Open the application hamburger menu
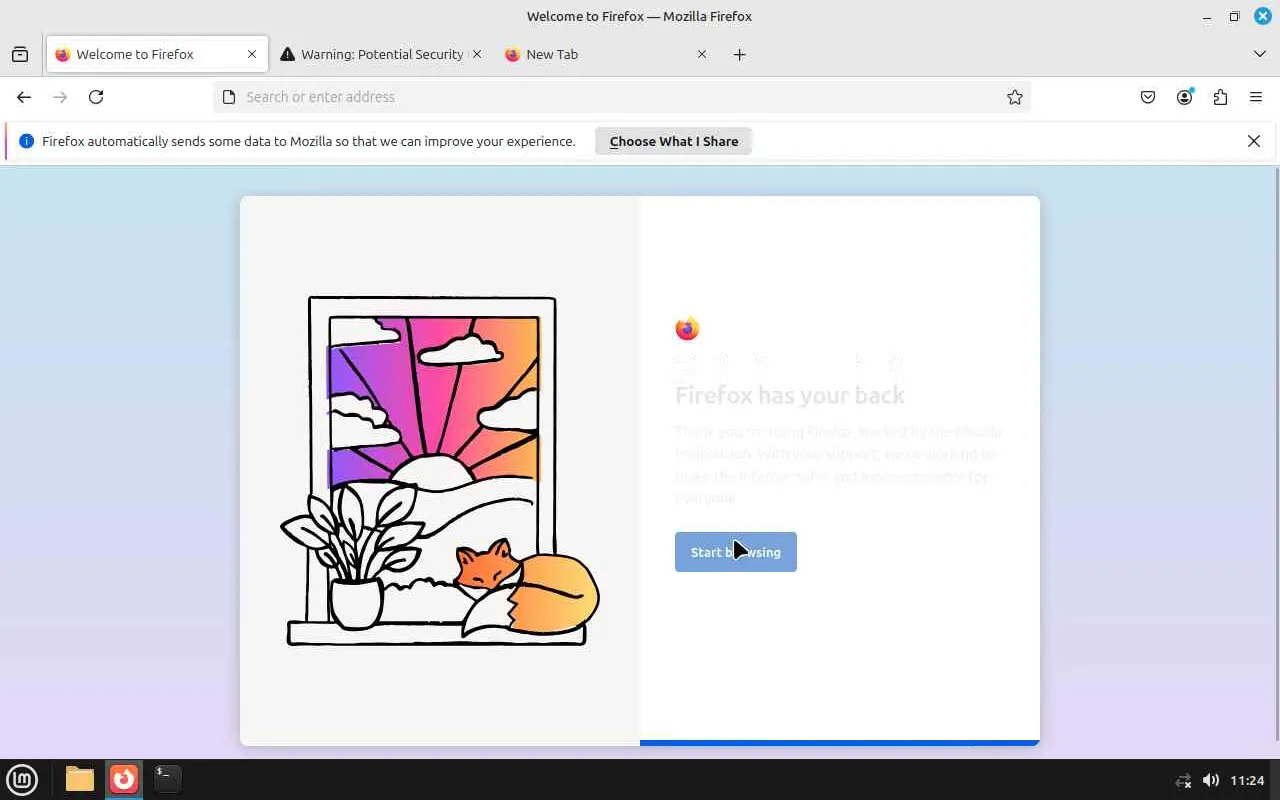Viewport: 1280px width, 800px height. [x=1256, y=97]
